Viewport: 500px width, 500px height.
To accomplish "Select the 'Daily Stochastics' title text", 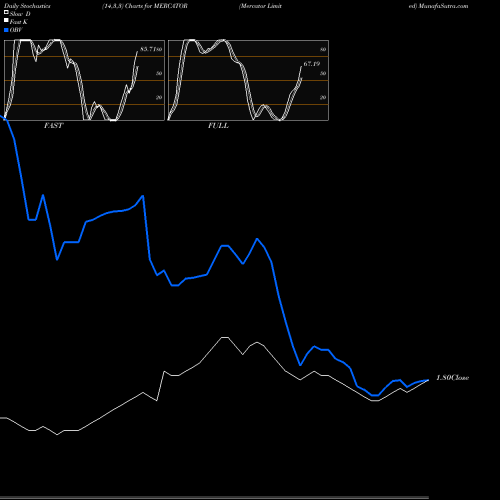I will pos(27,6).
